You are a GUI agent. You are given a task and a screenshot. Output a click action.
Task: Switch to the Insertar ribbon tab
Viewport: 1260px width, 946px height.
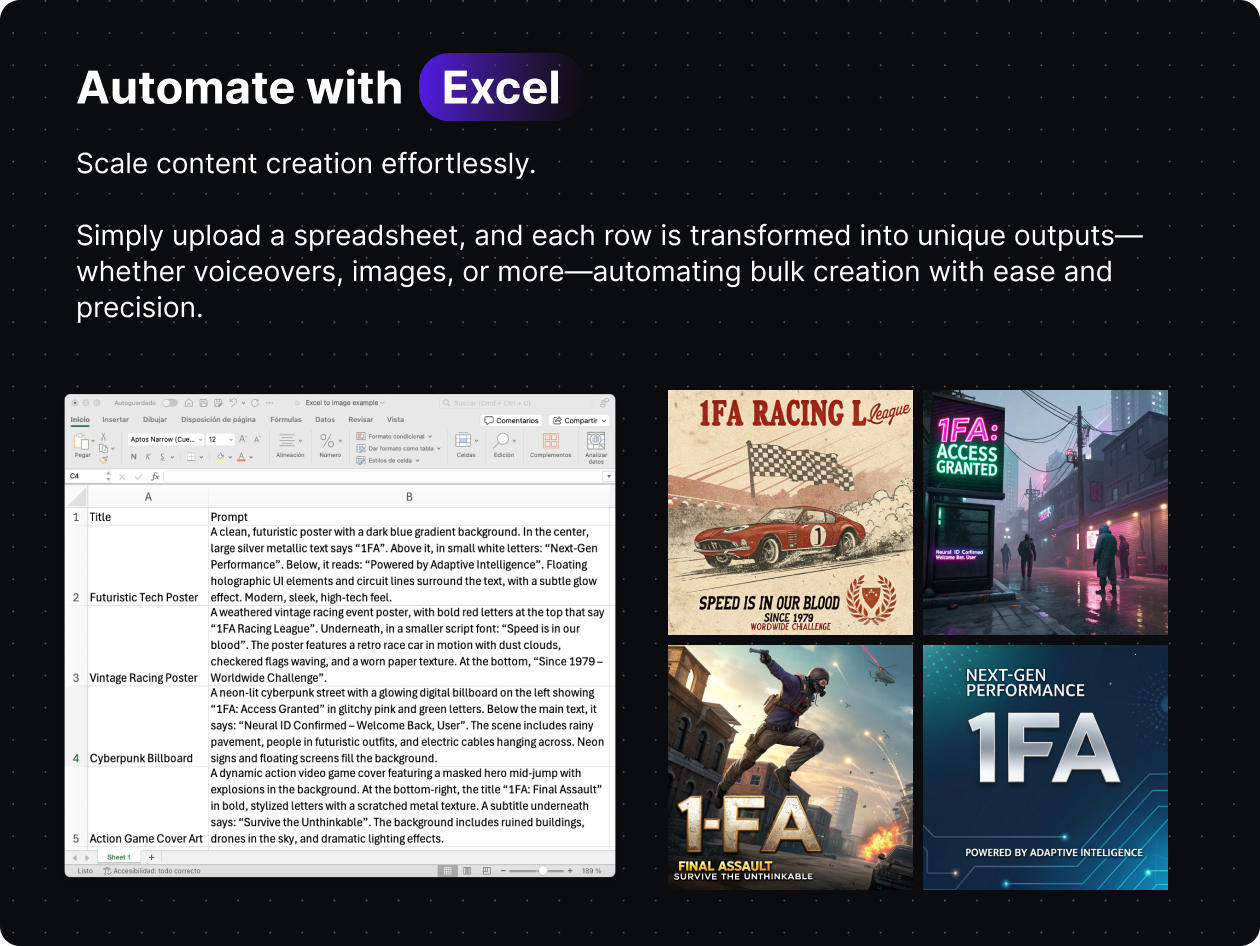click(115, 420)
